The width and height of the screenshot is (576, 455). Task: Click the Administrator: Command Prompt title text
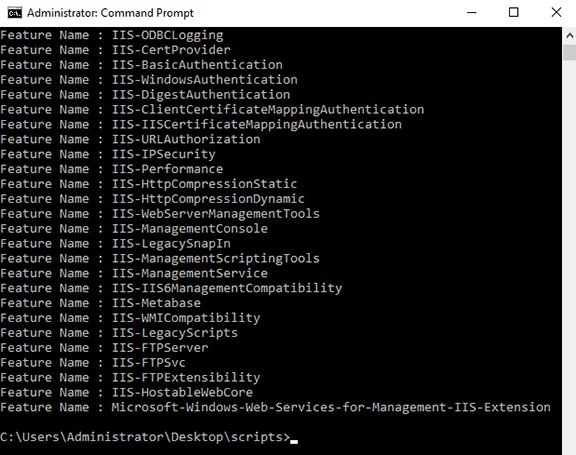(110, 13)
